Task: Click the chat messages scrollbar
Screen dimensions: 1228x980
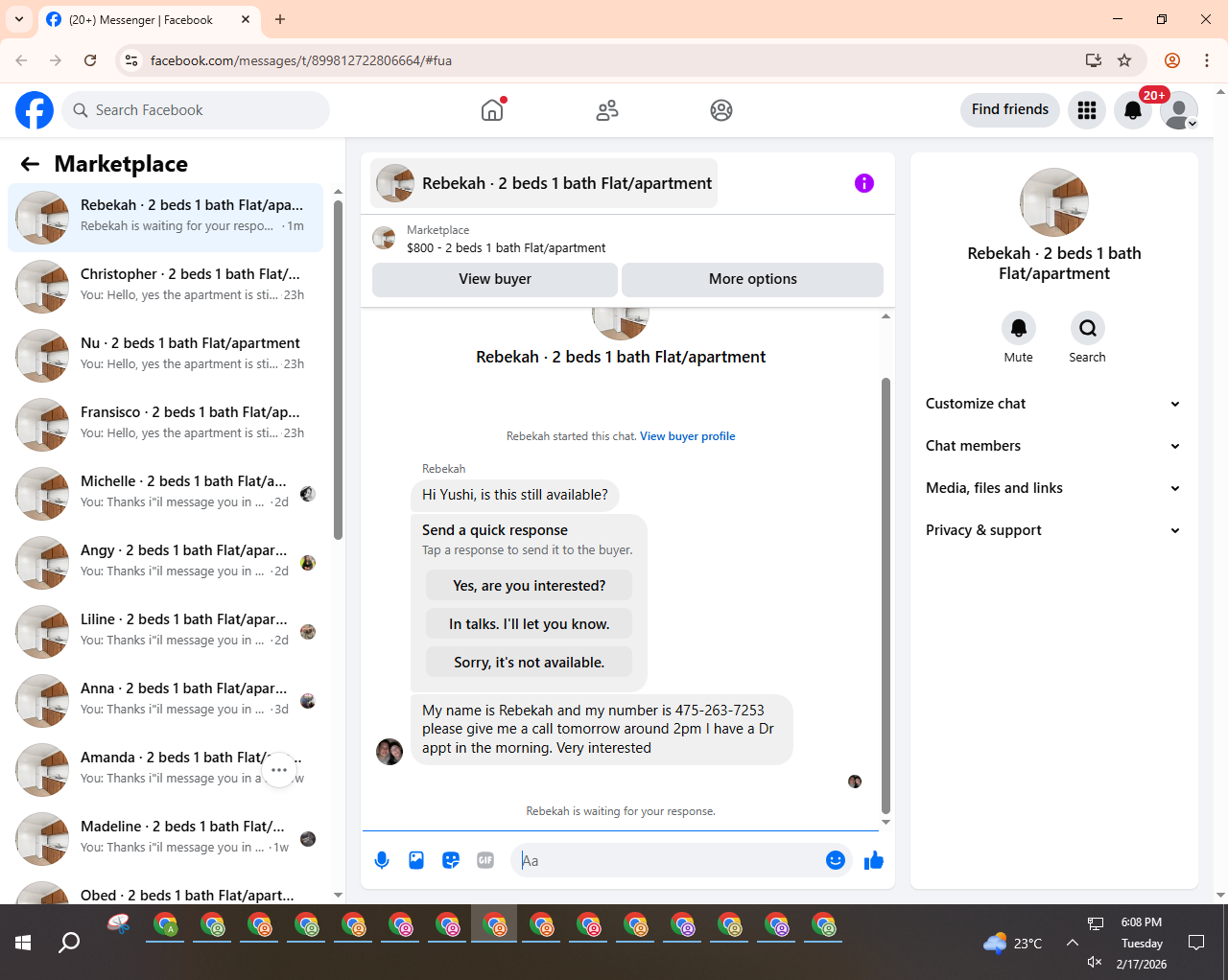Action: (886, 595)
